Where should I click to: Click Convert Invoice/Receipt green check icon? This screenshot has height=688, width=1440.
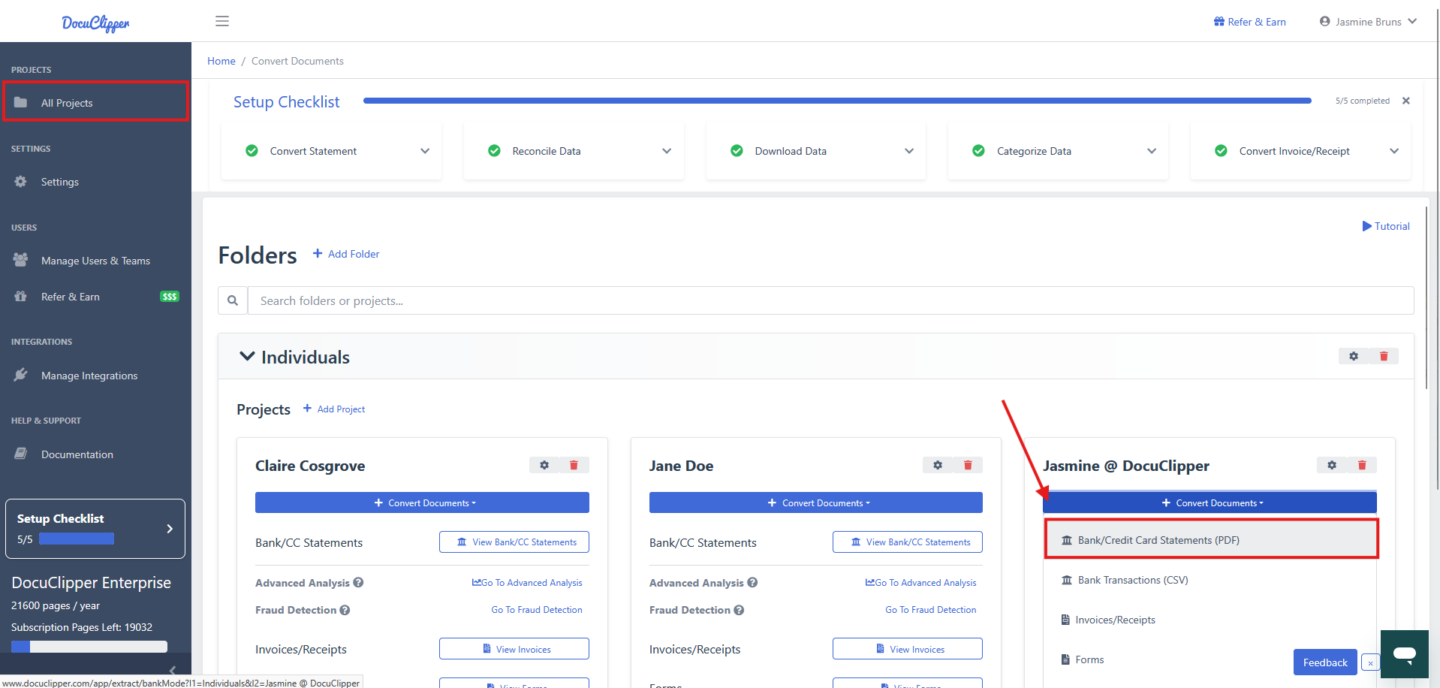pyautogui.click(x=1221, y=151)
